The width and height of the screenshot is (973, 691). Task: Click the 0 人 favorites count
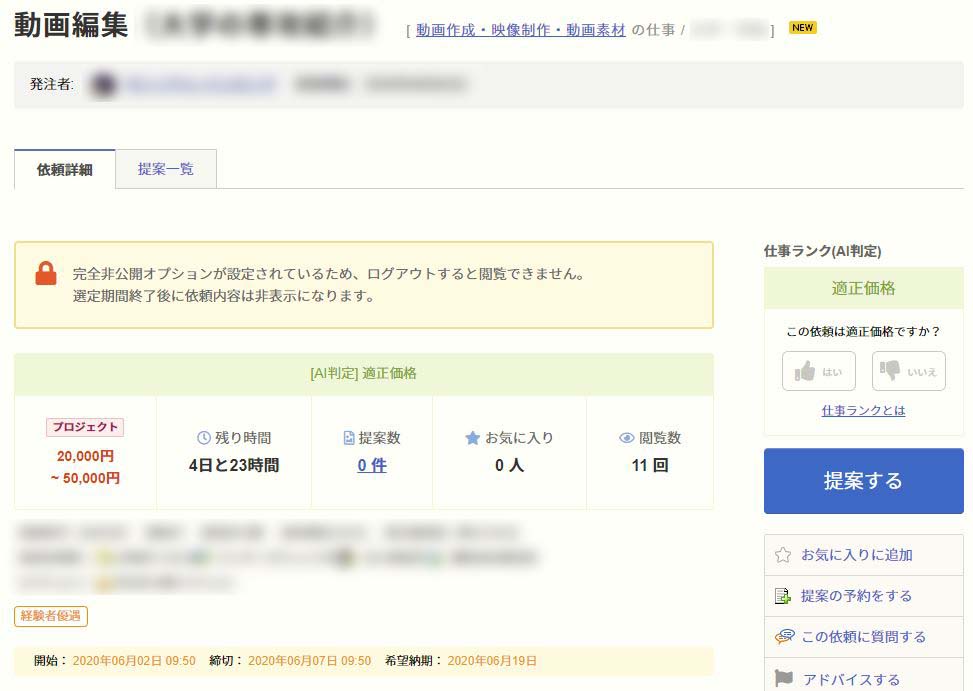click(x=509, y=465)
